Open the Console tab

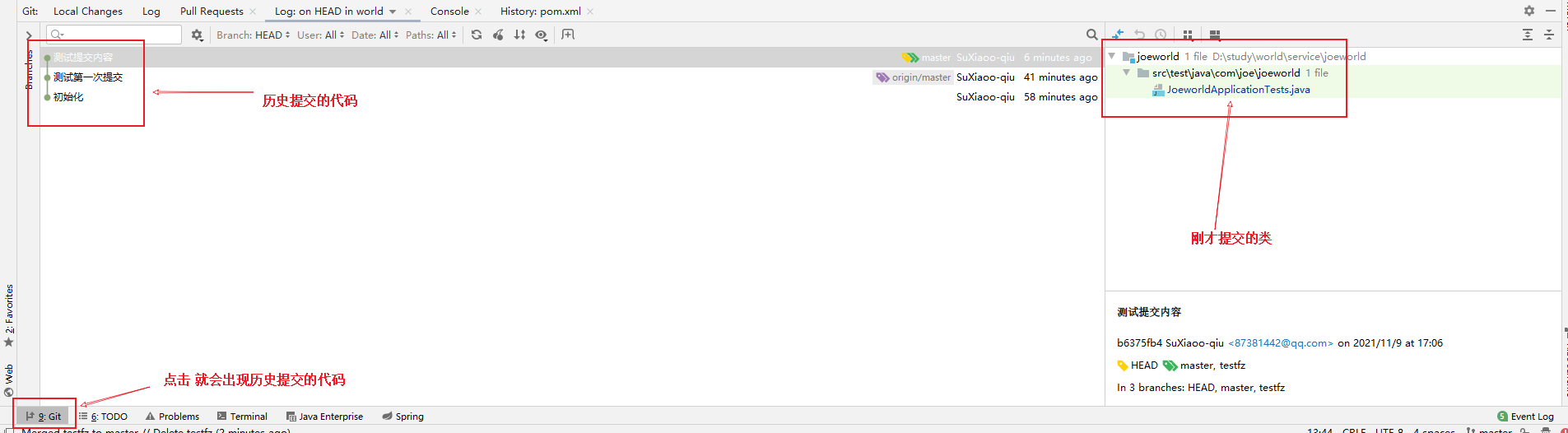[449, 11]
